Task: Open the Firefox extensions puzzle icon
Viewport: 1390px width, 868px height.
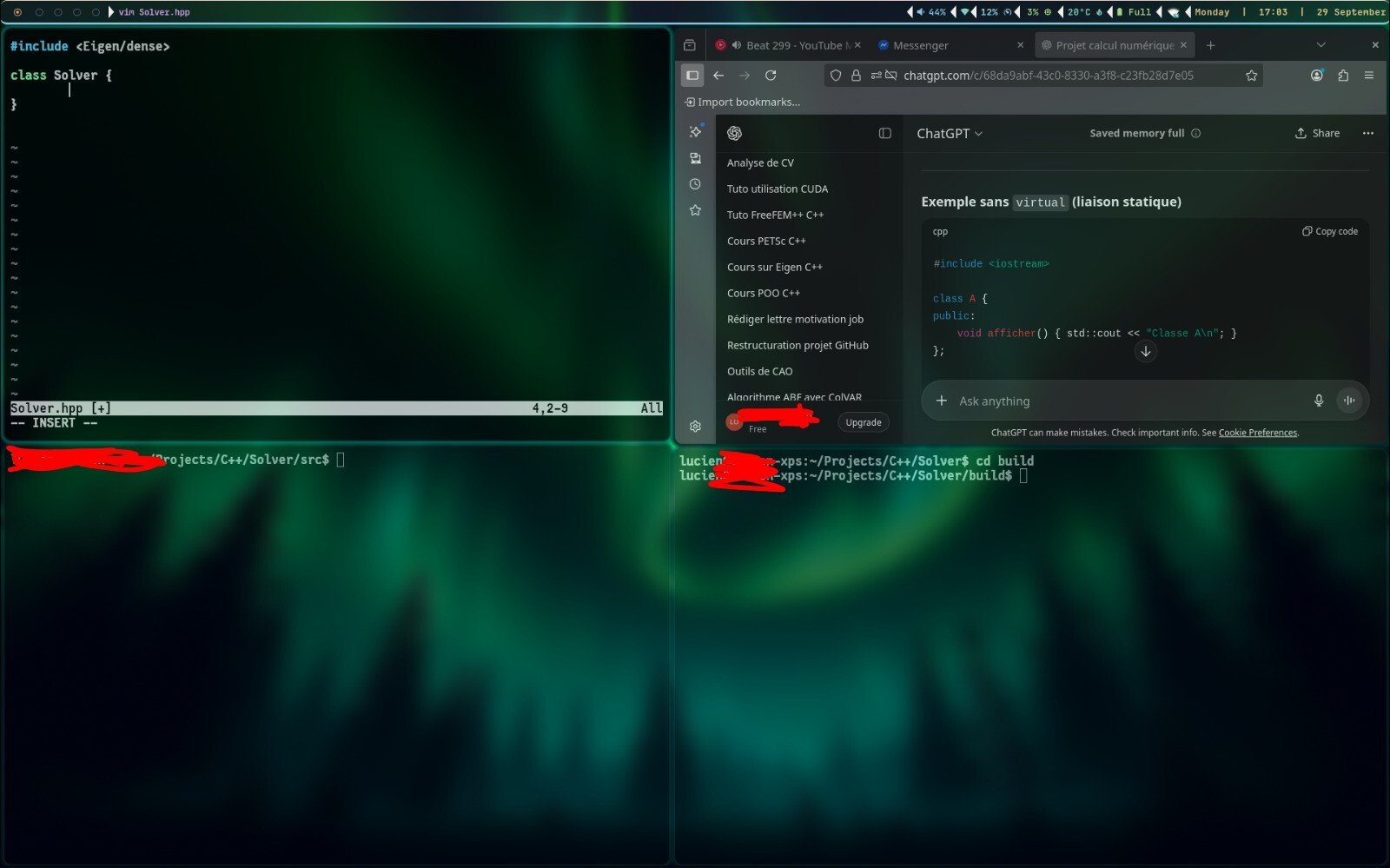Action: 1343,76
